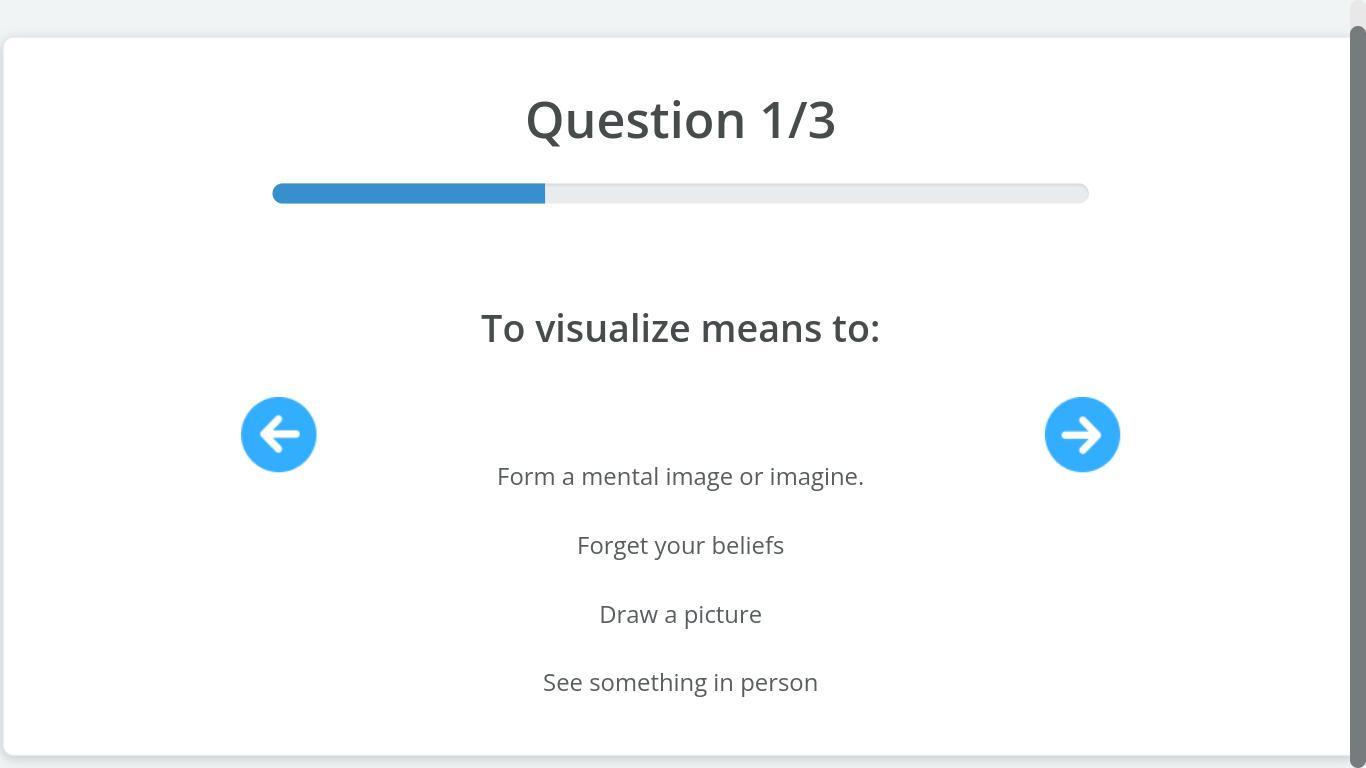Click the right arrow to go next
Screen dimensions: 1366x768
coord(1082,434)
